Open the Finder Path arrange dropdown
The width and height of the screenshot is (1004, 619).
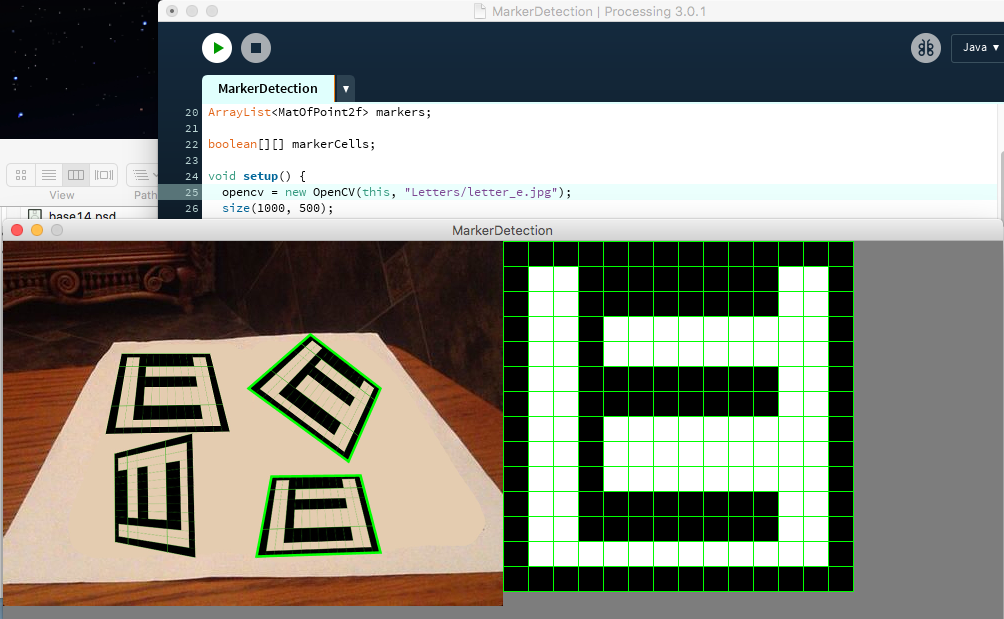click(144, 175)
